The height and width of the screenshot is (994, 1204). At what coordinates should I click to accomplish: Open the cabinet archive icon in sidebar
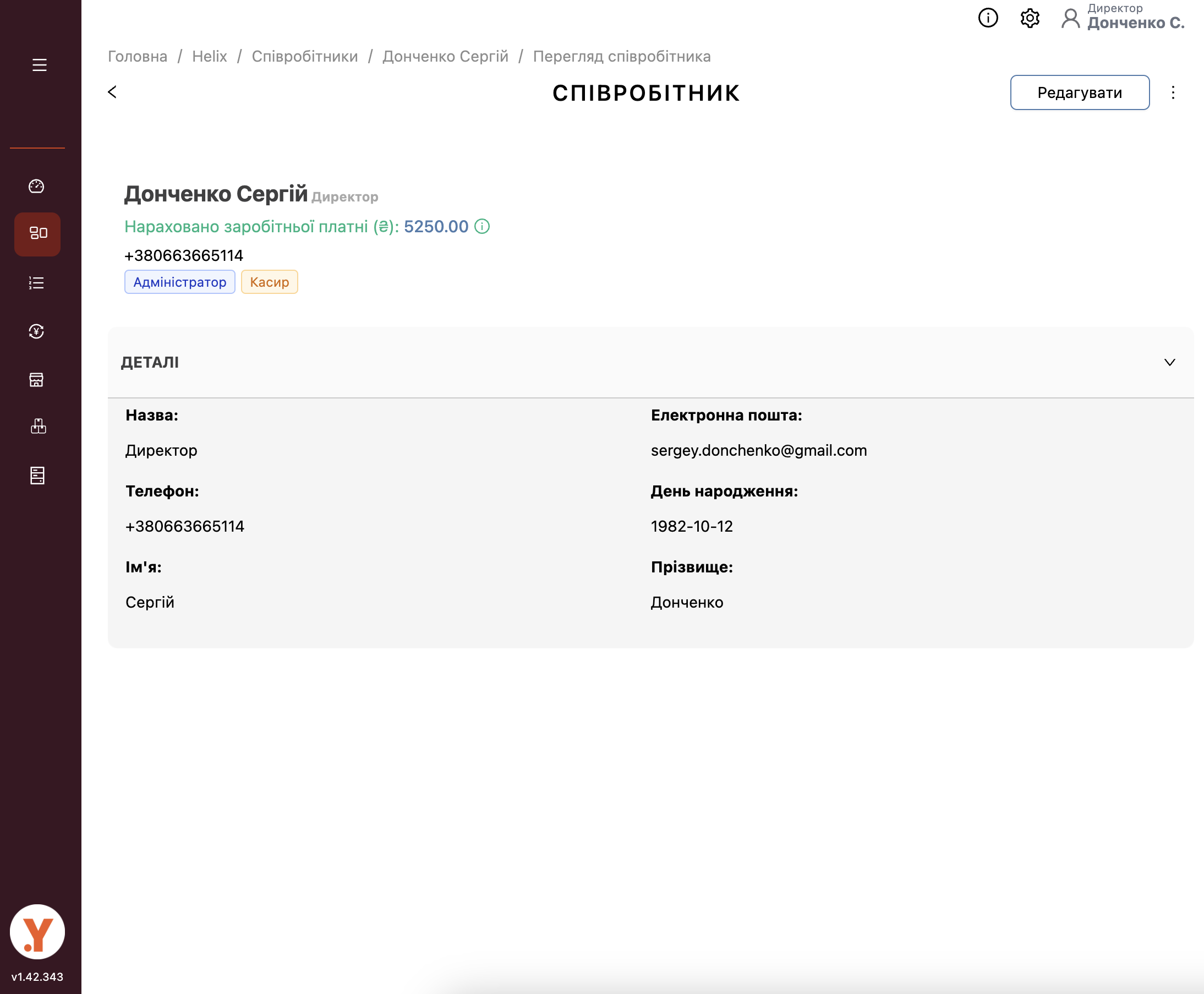(x=38, y=475)
